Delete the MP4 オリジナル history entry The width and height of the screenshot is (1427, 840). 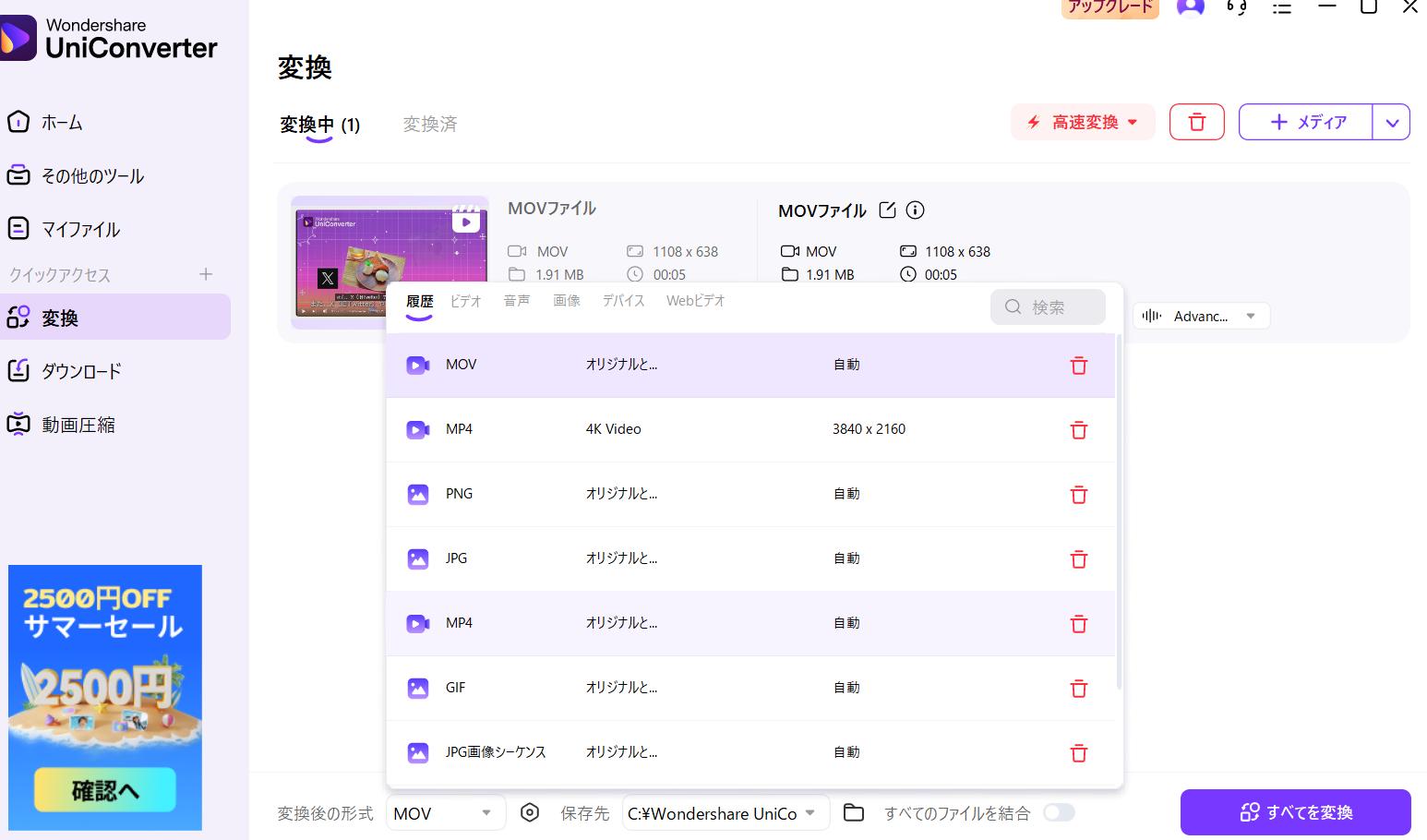click(x=1078, y=624)
